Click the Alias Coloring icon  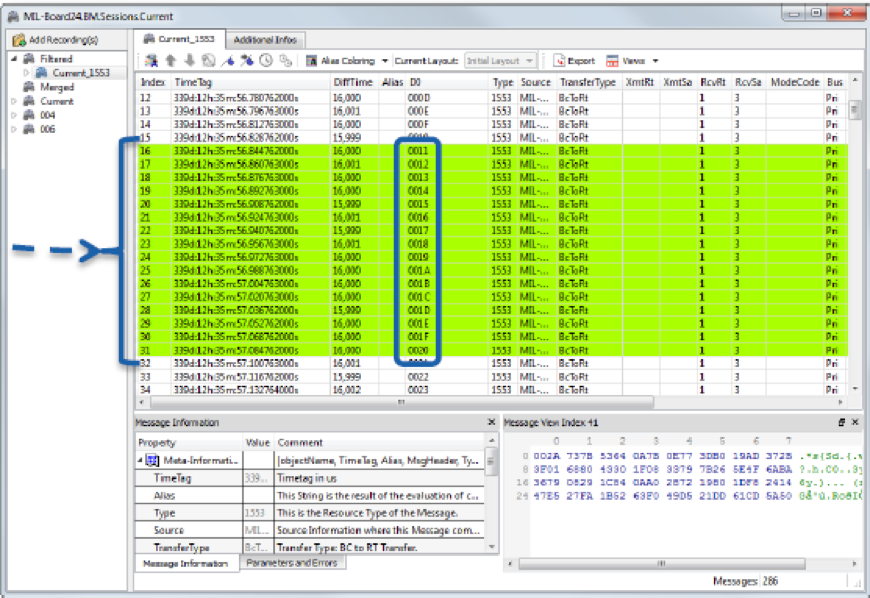tap(311, 60)
